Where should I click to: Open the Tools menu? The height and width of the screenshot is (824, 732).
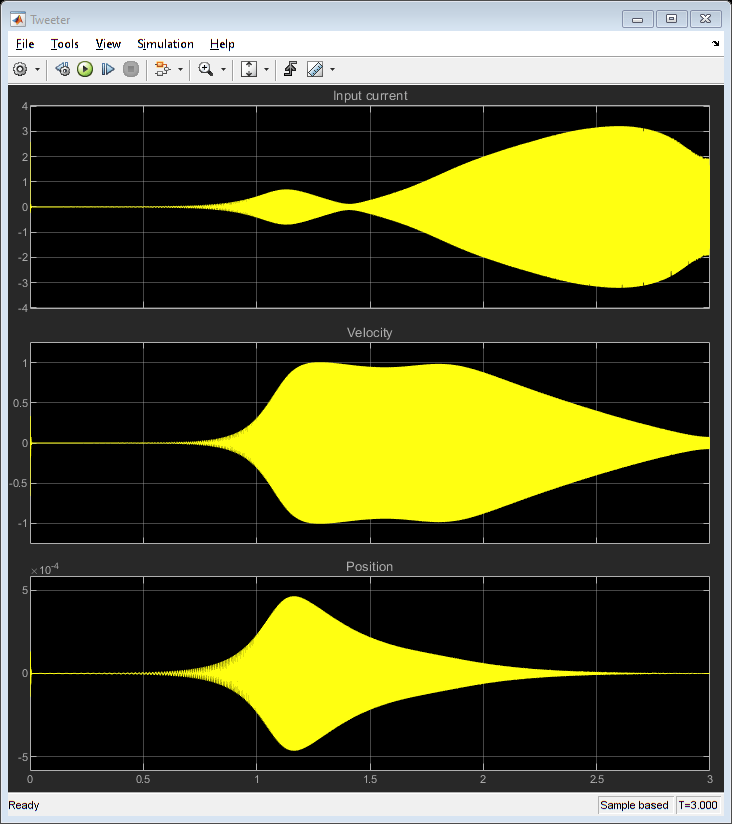65,44
